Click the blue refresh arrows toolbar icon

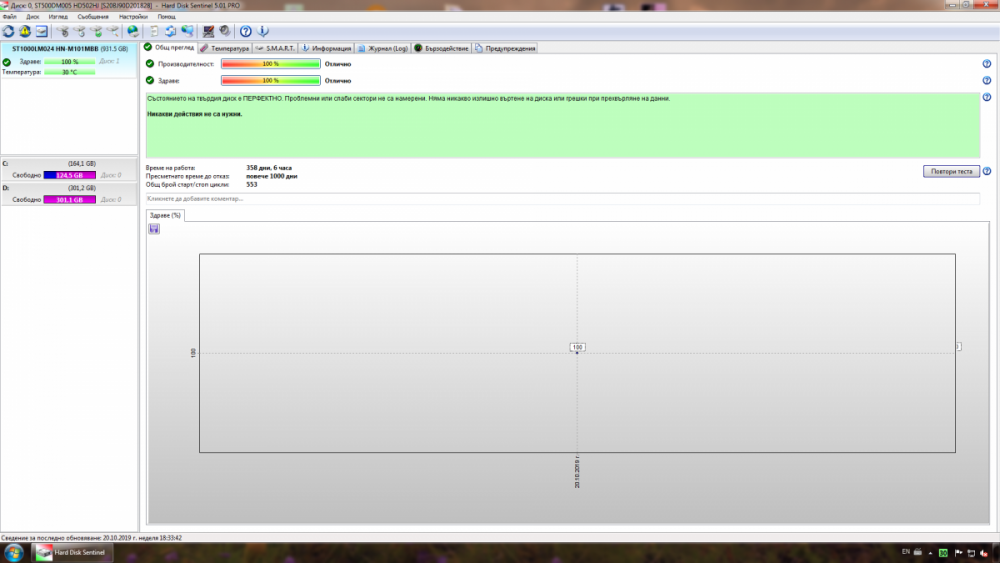(8, 31)
